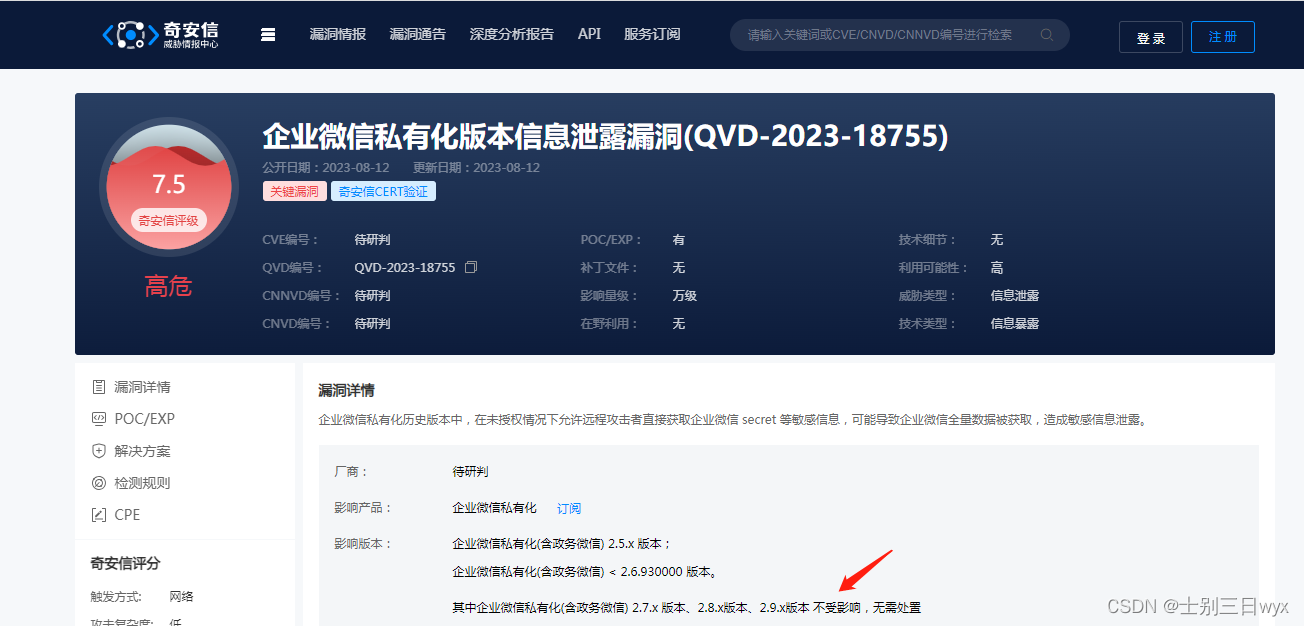This screenshot has width=1304, height=626.
Task: Click the 奇安信评分 sidebar heading
Action: pyautogui.click(x=125, y=563)
